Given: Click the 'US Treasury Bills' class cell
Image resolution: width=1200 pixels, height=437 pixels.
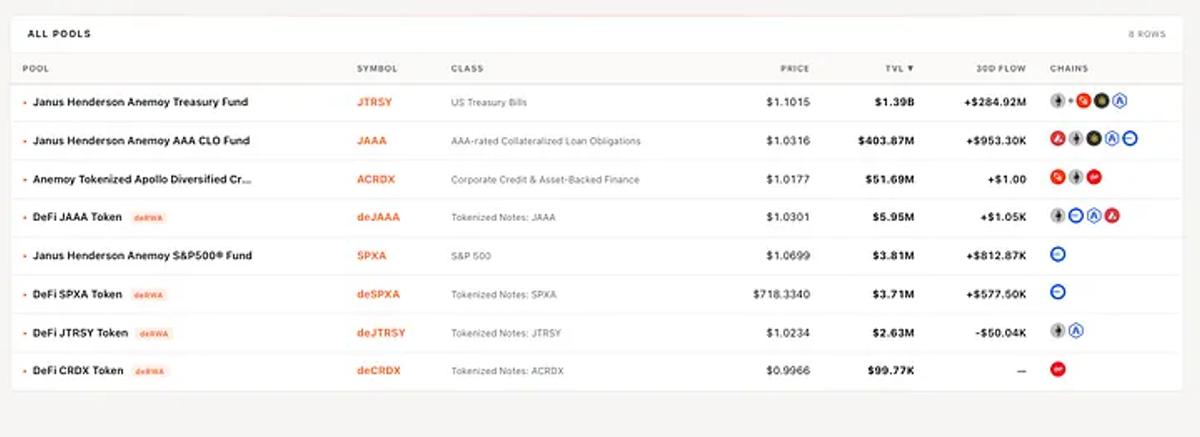Looking at the screenshot, I should pos(489,102).
